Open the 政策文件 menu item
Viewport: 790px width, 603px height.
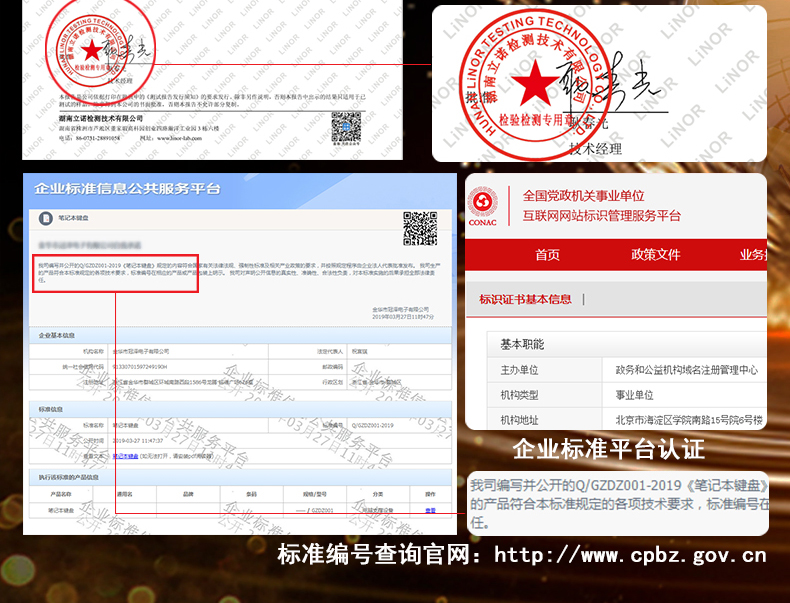655,254
